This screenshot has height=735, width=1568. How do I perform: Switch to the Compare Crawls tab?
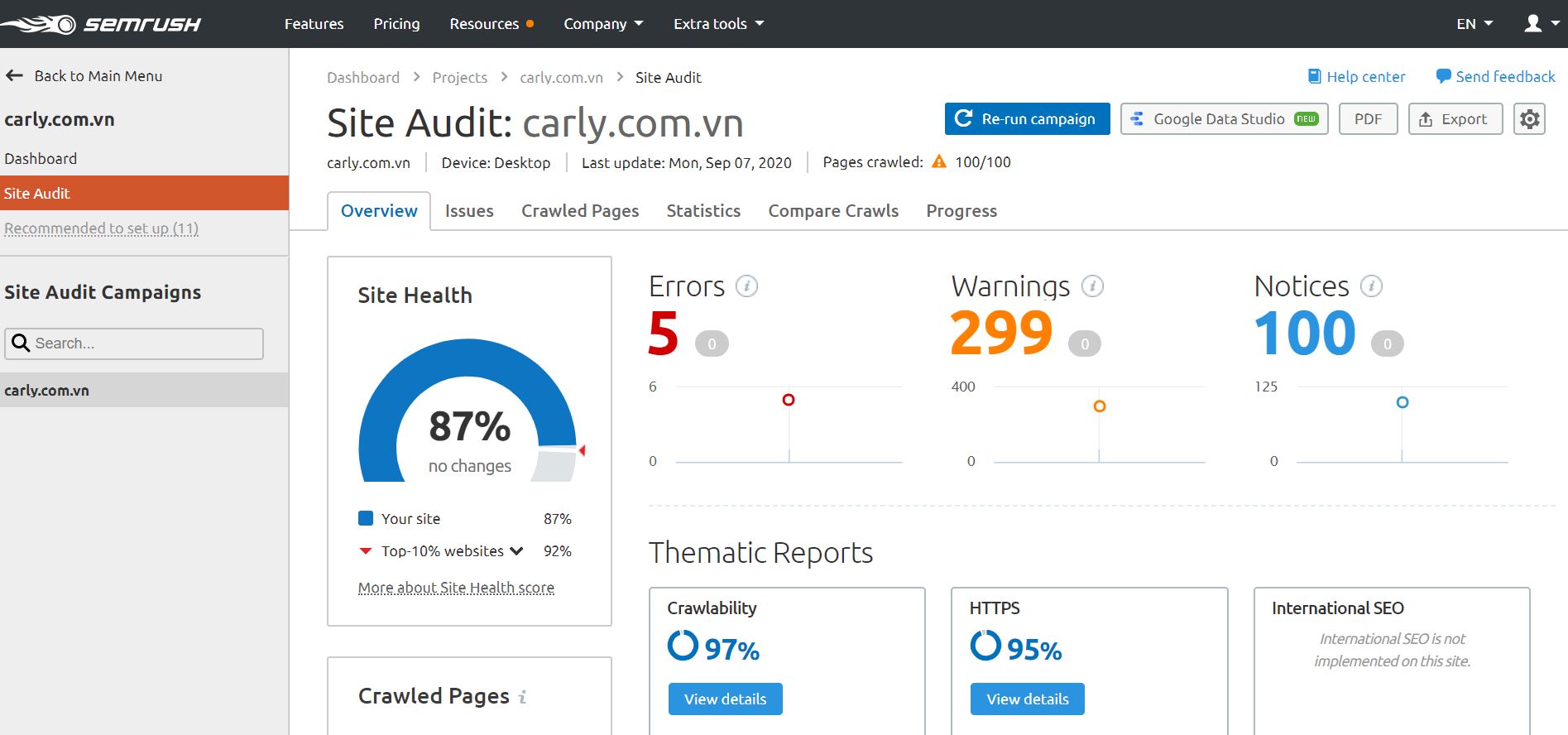pos(833,211)
